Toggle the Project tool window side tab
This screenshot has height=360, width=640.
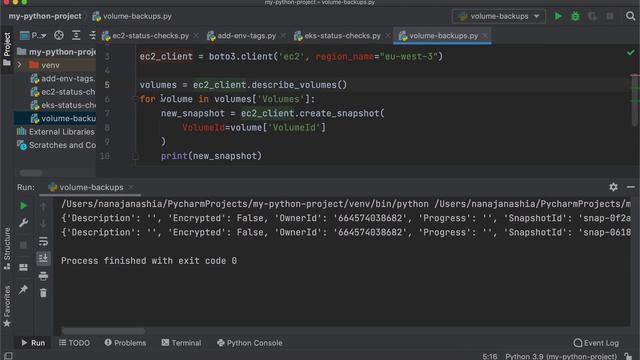pos(7,49)
